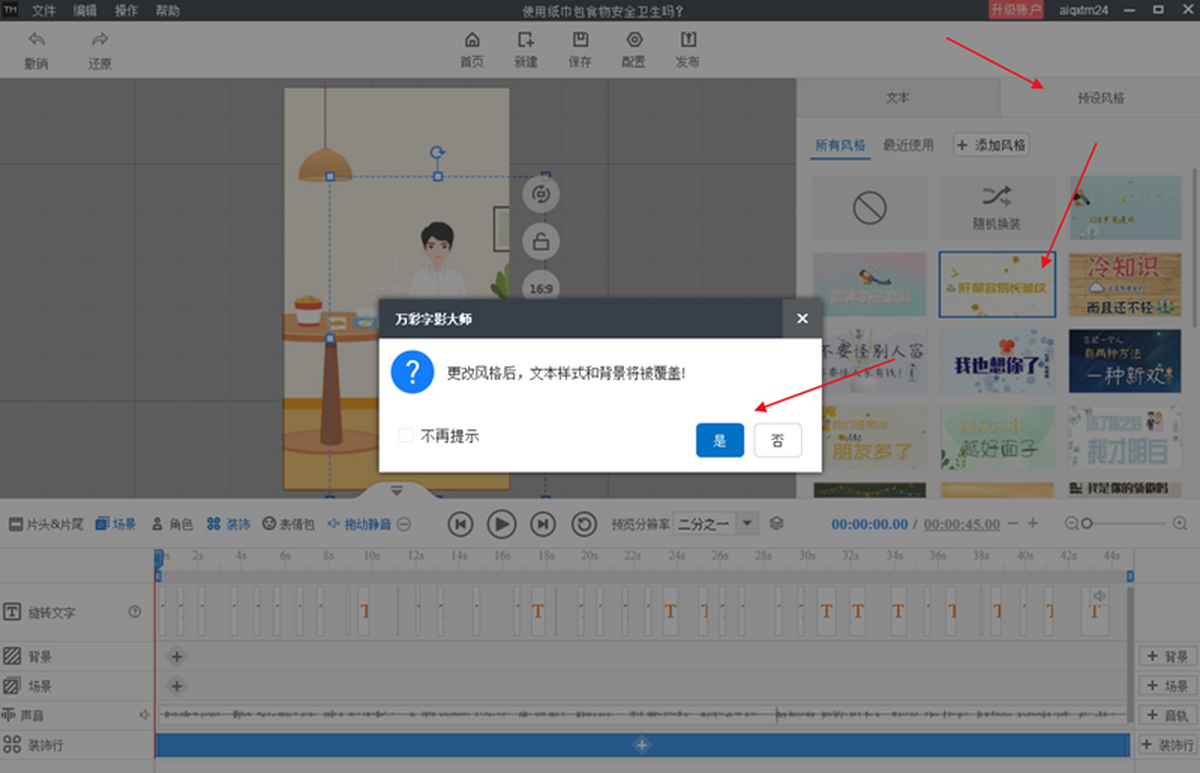The width and height of the screenshot is (1200, 773).
Task: Click the + 背景 add button
Action: [x=1167, y=657]
